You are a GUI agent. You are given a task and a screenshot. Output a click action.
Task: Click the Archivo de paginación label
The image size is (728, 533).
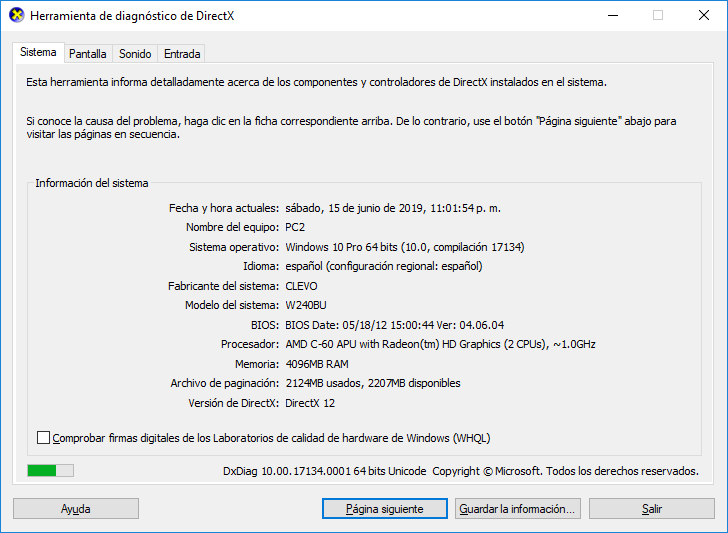[225, 384]
